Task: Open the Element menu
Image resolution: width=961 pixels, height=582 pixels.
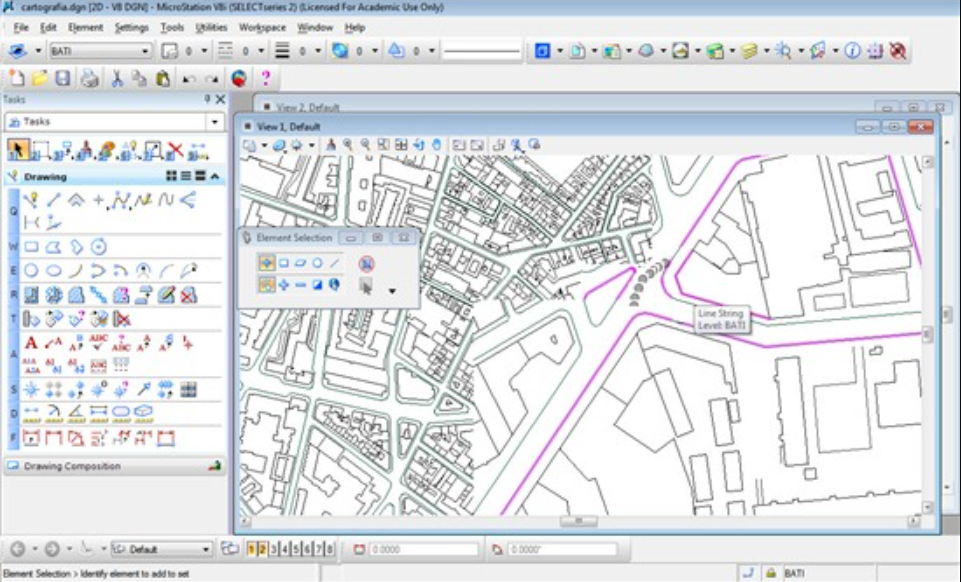Action: [x=85, y=27]
